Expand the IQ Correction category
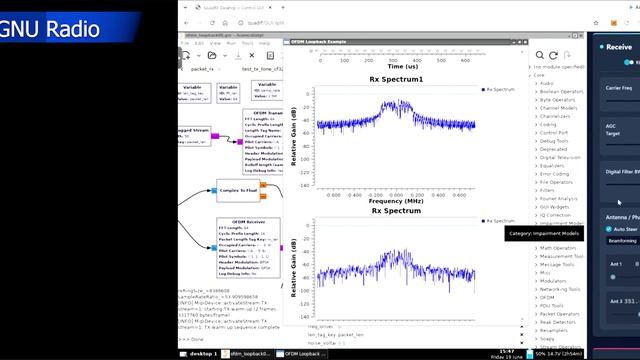This screenshot has width=640, height=360. (x=536, y=215)
